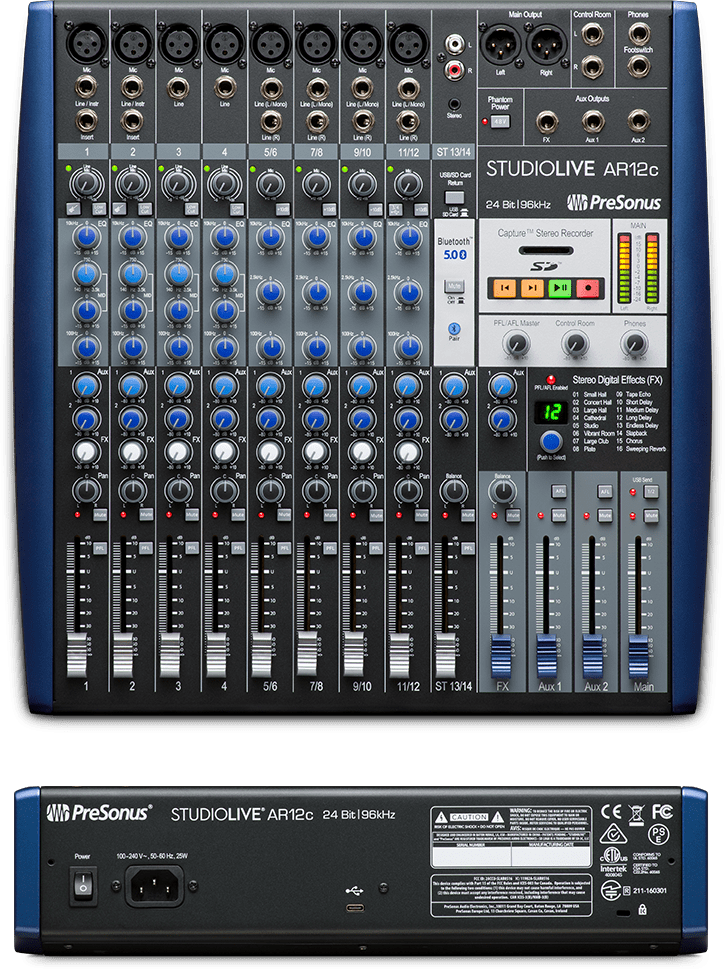Click the blue FX fader cap

[x=501, y=655]
